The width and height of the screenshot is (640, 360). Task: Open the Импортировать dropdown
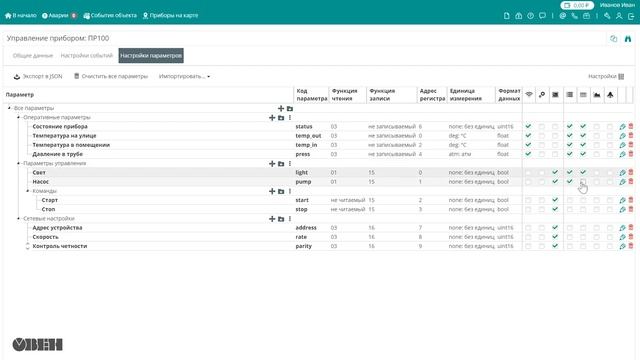coord(184,76)
